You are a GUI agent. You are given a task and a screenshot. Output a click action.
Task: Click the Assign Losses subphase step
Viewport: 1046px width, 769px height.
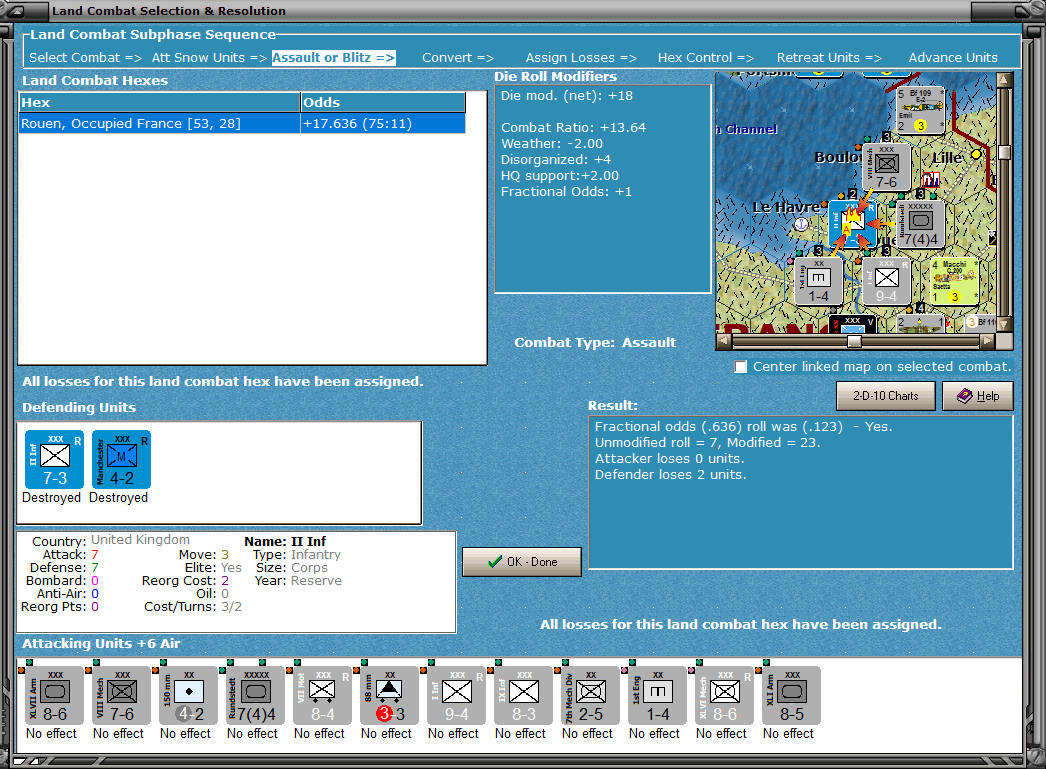coord(581,58)
